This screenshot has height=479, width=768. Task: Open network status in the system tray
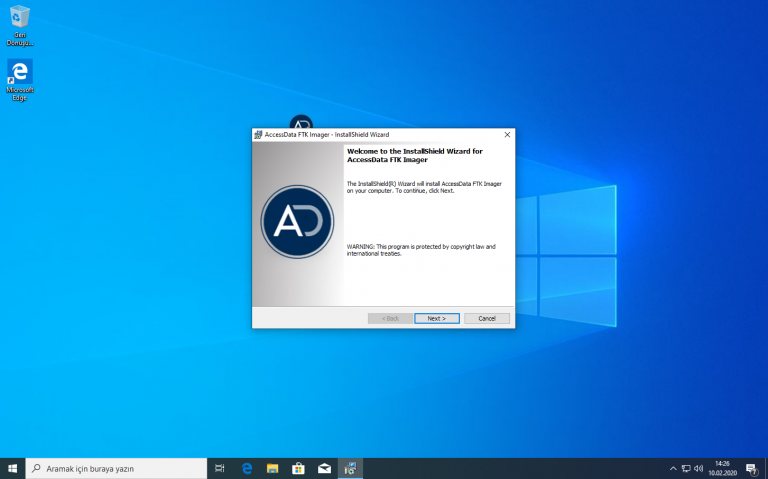(686, 469)
